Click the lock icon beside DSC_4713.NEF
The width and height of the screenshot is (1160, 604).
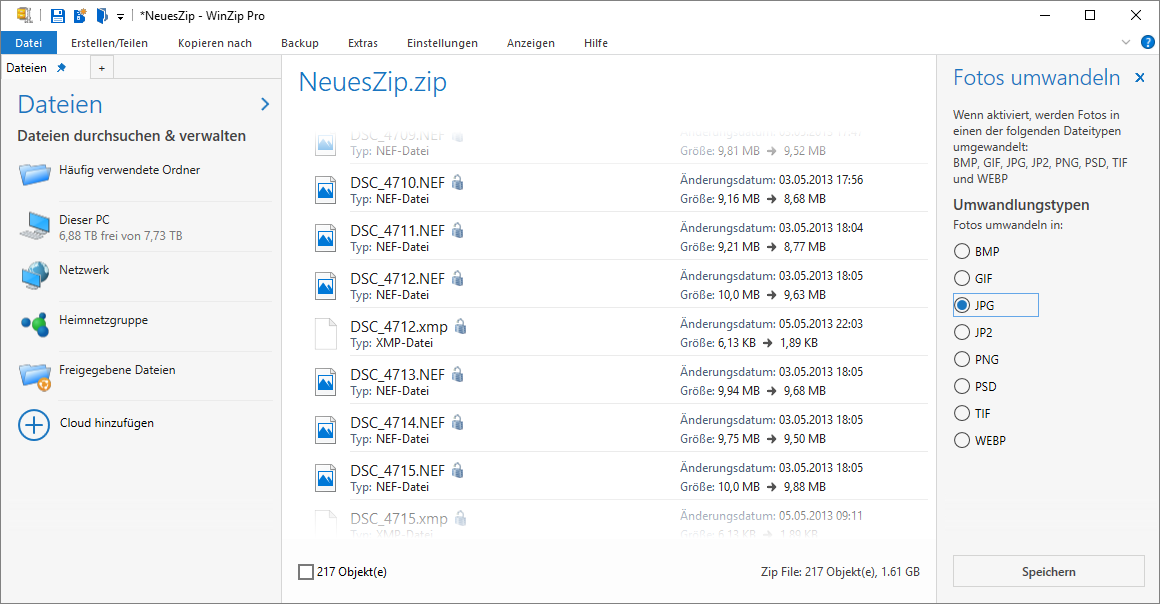(458, 375)
